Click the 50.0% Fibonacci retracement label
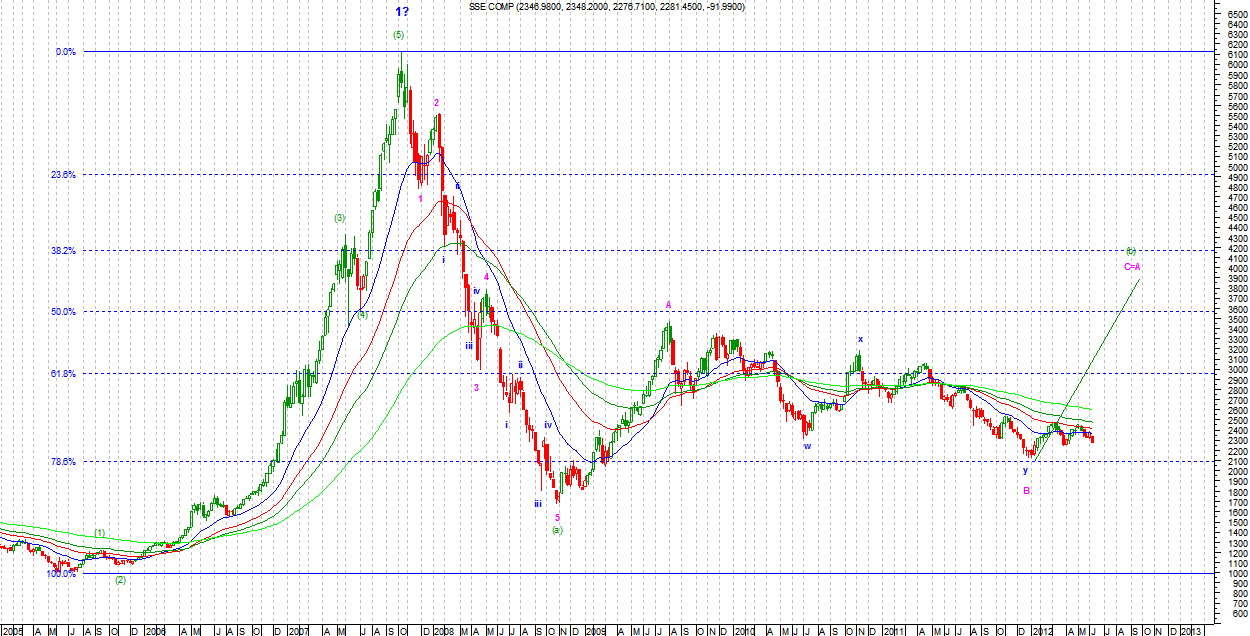This screenshot has width=1250, height=636. click(x=63, y=312)
